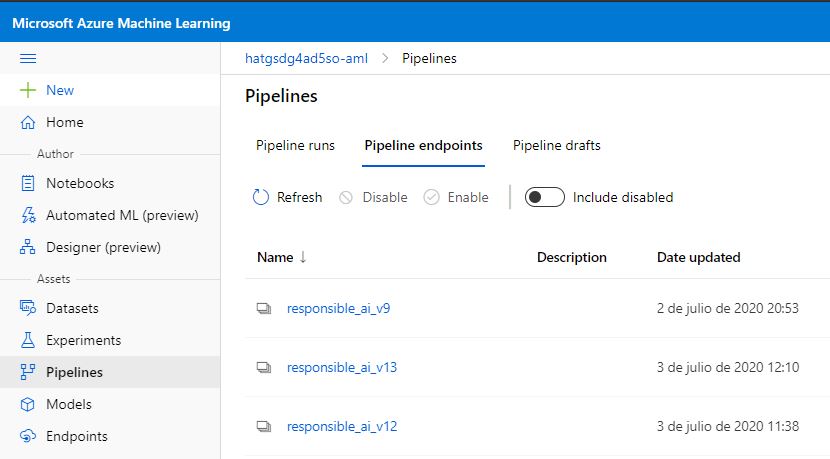Sort by the Name column header
Viewport: 830px width, 459px height.
(275, 257)
